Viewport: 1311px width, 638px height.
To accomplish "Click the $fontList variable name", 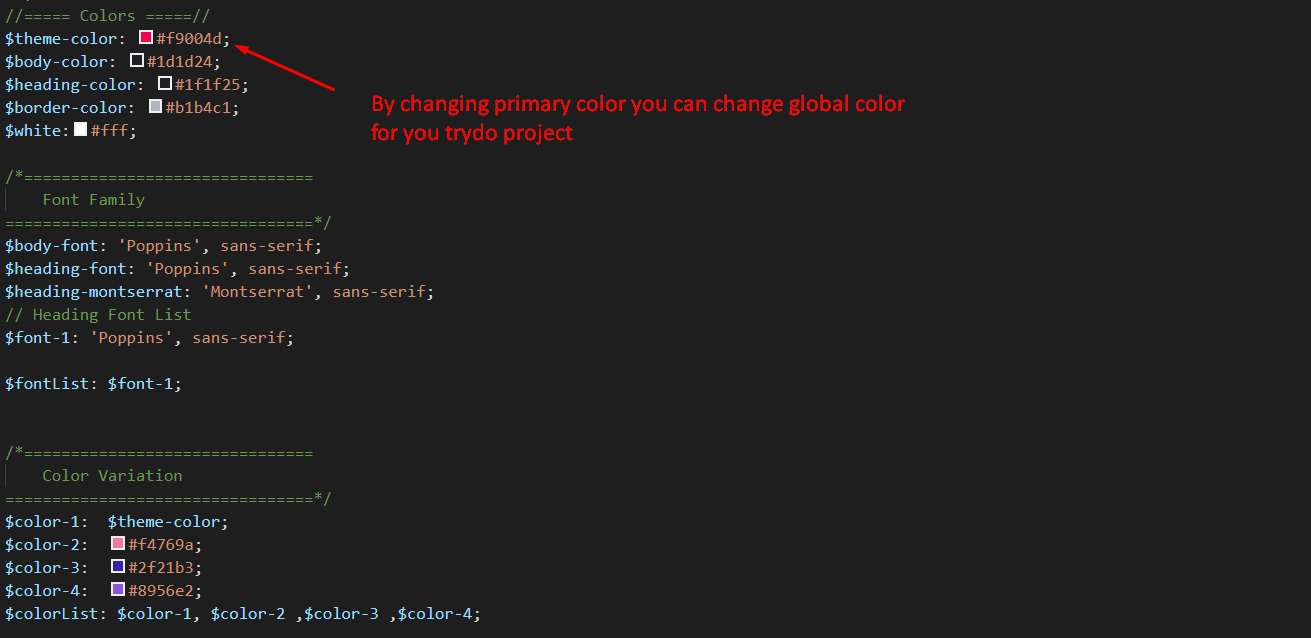I will click(47, 383).
